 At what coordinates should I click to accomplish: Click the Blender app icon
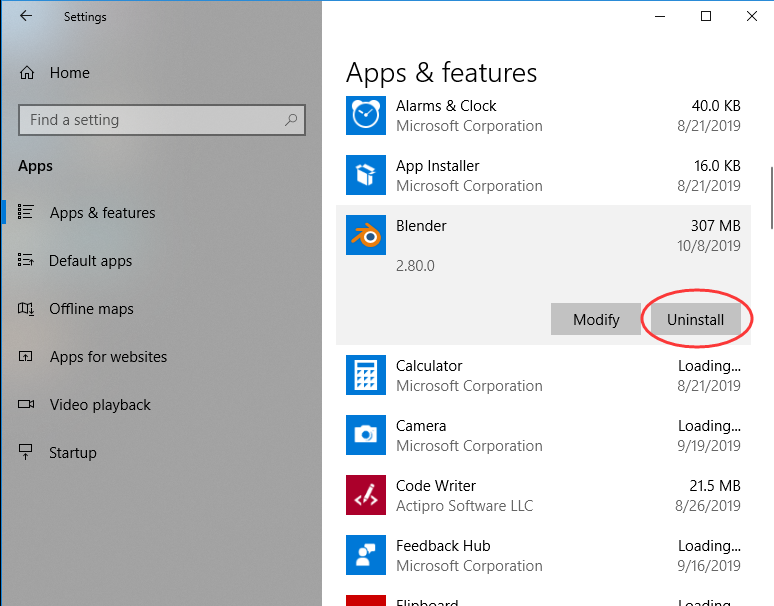[366, 235]
